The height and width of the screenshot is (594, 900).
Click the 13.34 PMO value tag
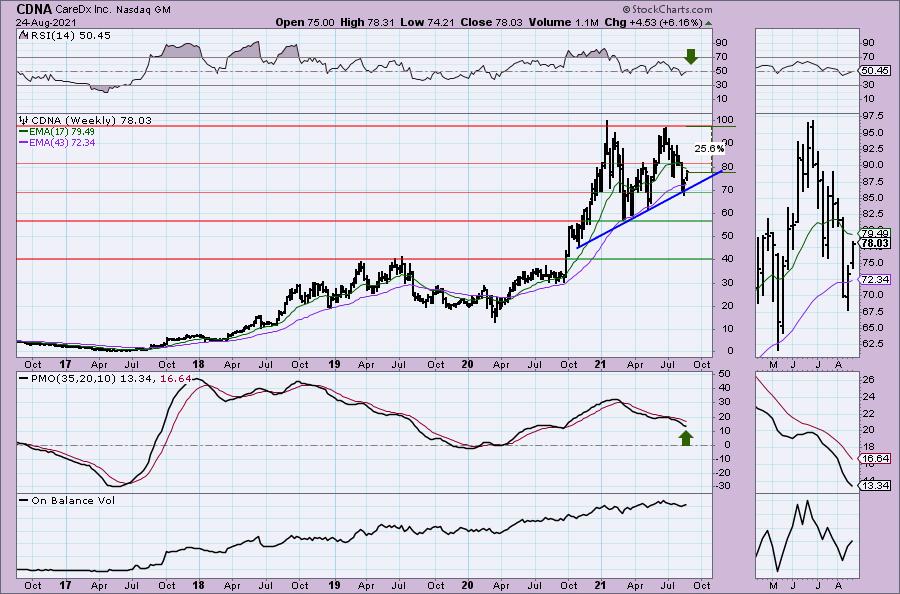tap(877, 486)
